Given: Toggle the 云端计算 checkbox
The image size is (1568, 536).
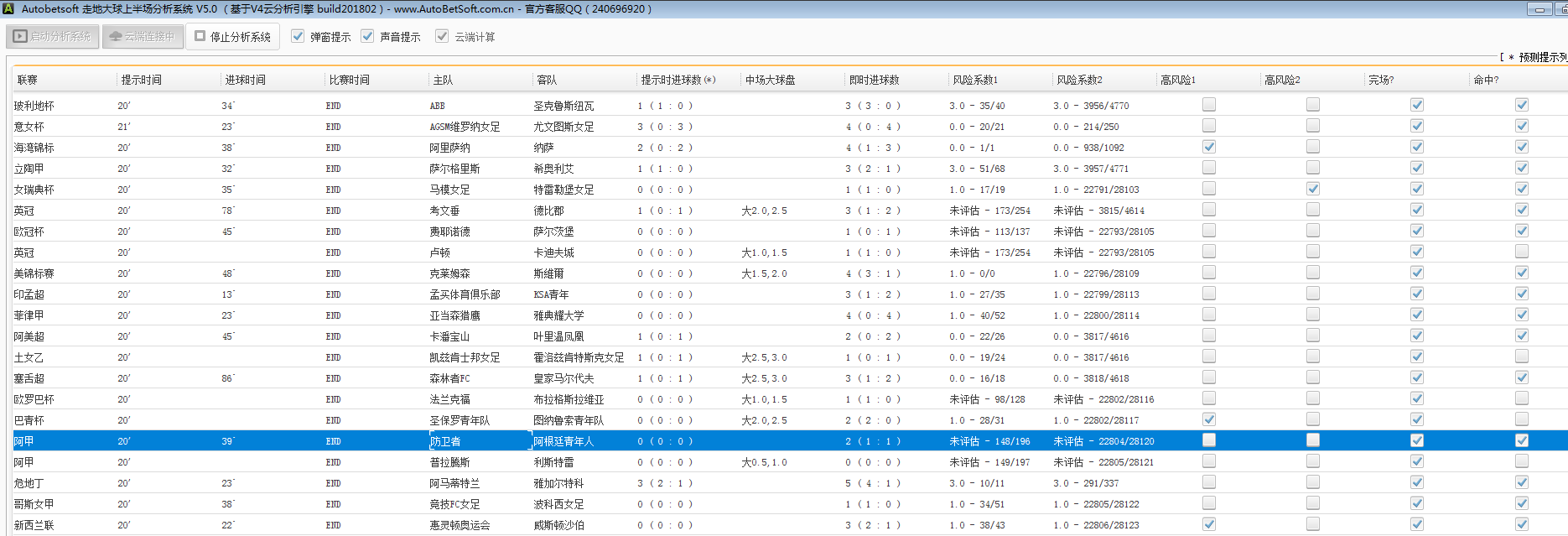Looking at the screenshot, I should click(442, 36).
